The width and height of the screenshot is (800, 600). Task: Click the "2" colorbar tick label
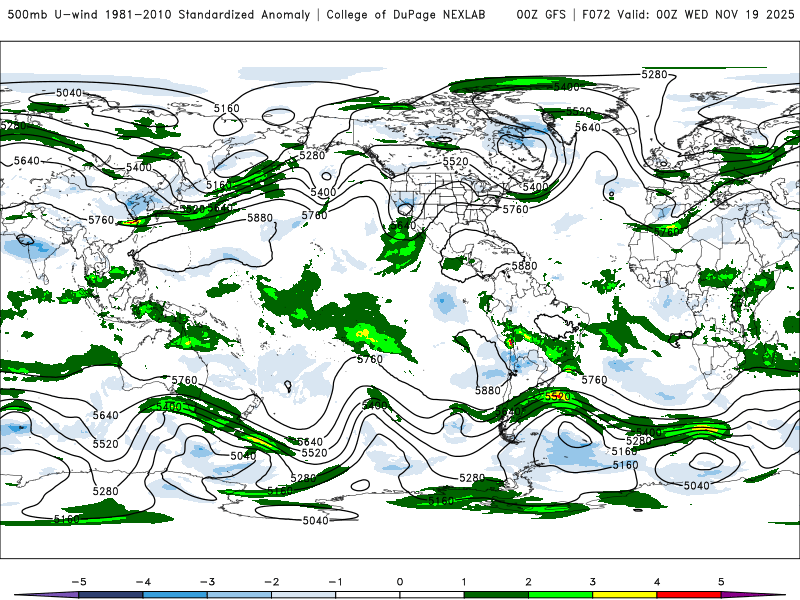click(529, 582)
